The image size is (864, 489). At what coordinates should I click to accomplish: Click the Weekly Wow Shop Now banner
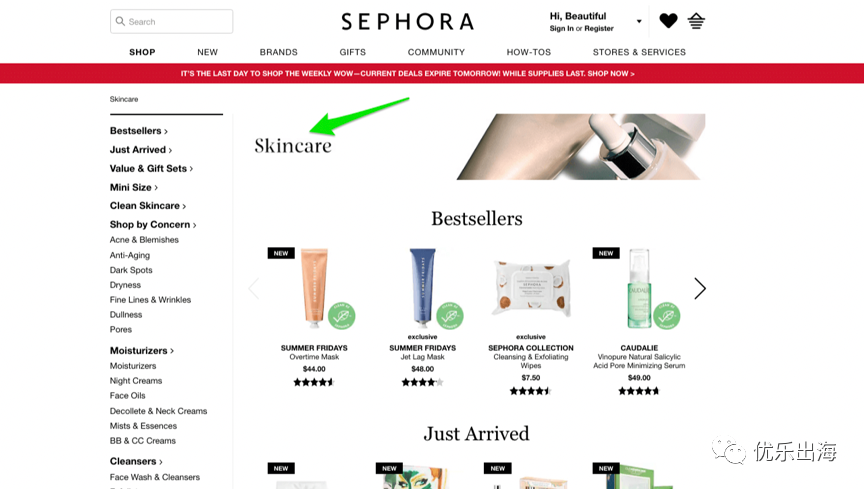[408, 73]
